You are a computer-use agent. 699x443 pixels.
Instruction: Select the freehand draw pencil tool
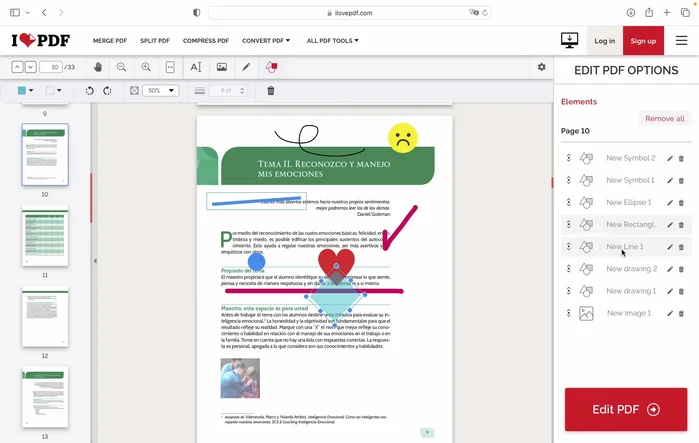coord(246,67)
